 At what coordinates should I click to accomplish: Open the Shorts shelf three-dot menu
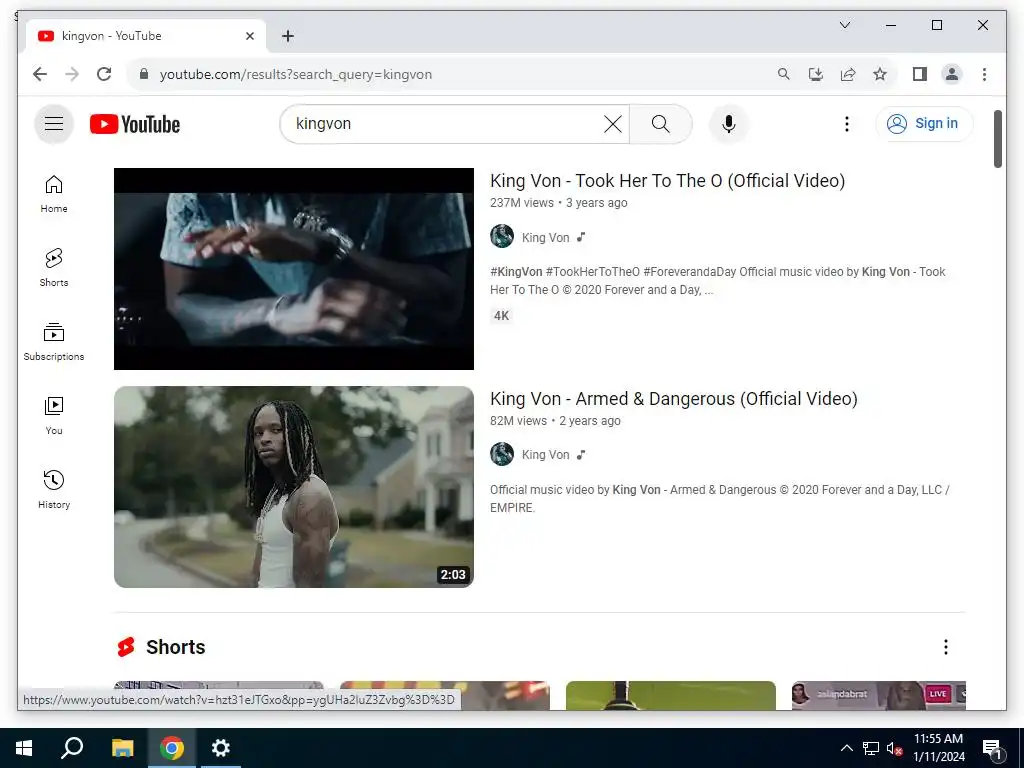[945, 647]
